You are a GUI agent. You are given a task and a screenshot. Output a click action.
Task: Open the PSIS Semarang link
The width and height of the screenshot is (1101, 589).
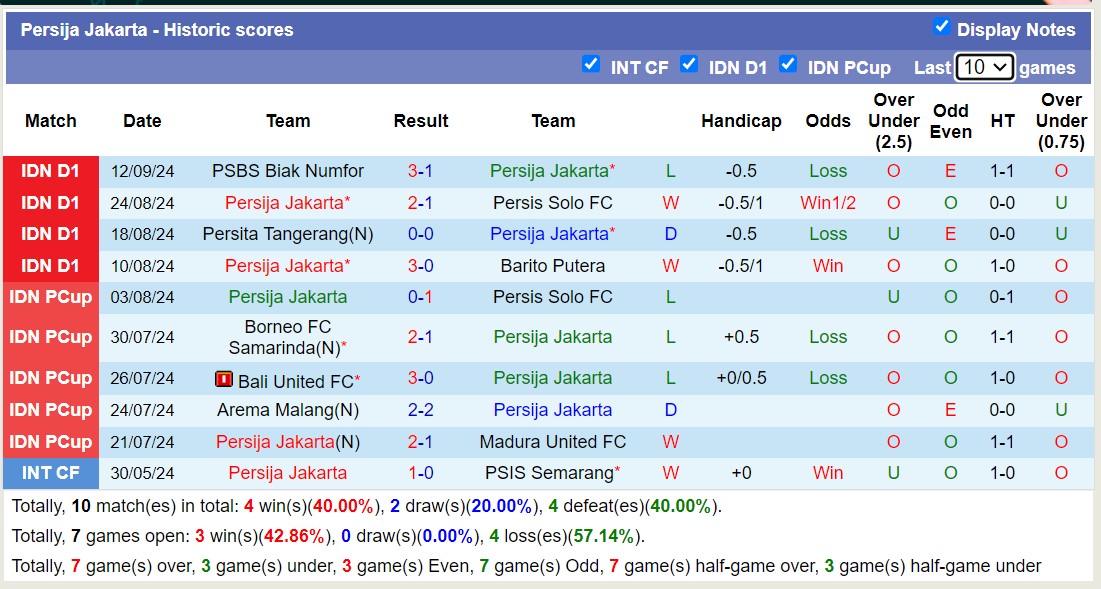coord(550,473)
